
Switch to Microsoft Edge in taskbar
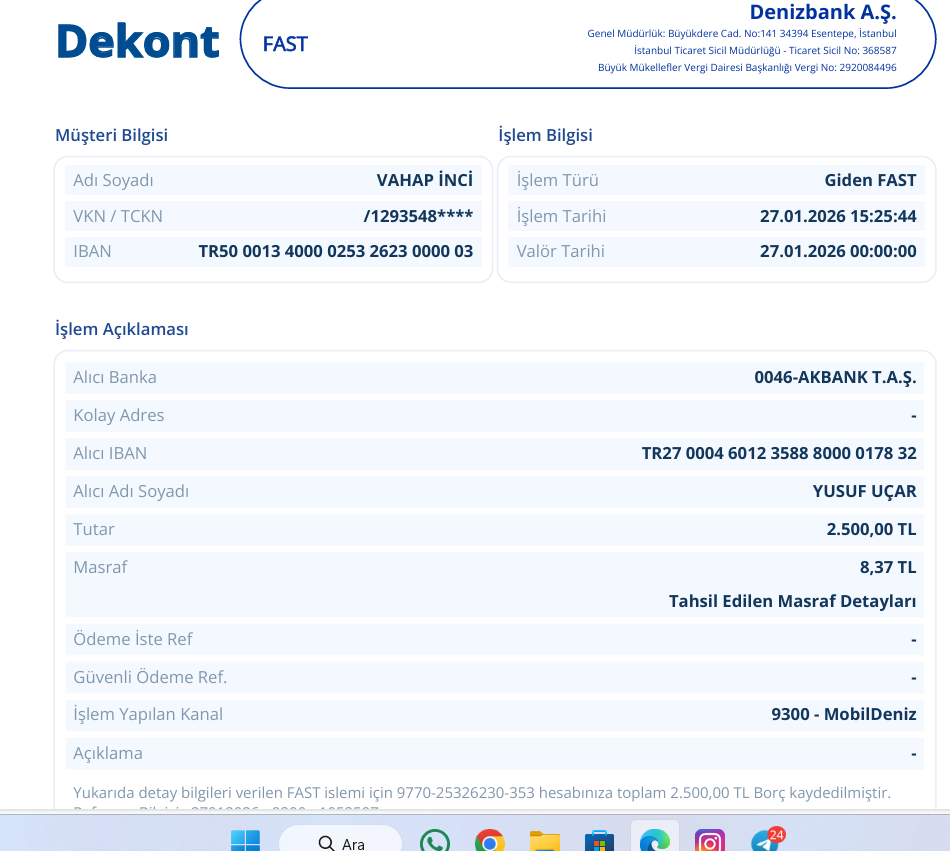point(654,841)
